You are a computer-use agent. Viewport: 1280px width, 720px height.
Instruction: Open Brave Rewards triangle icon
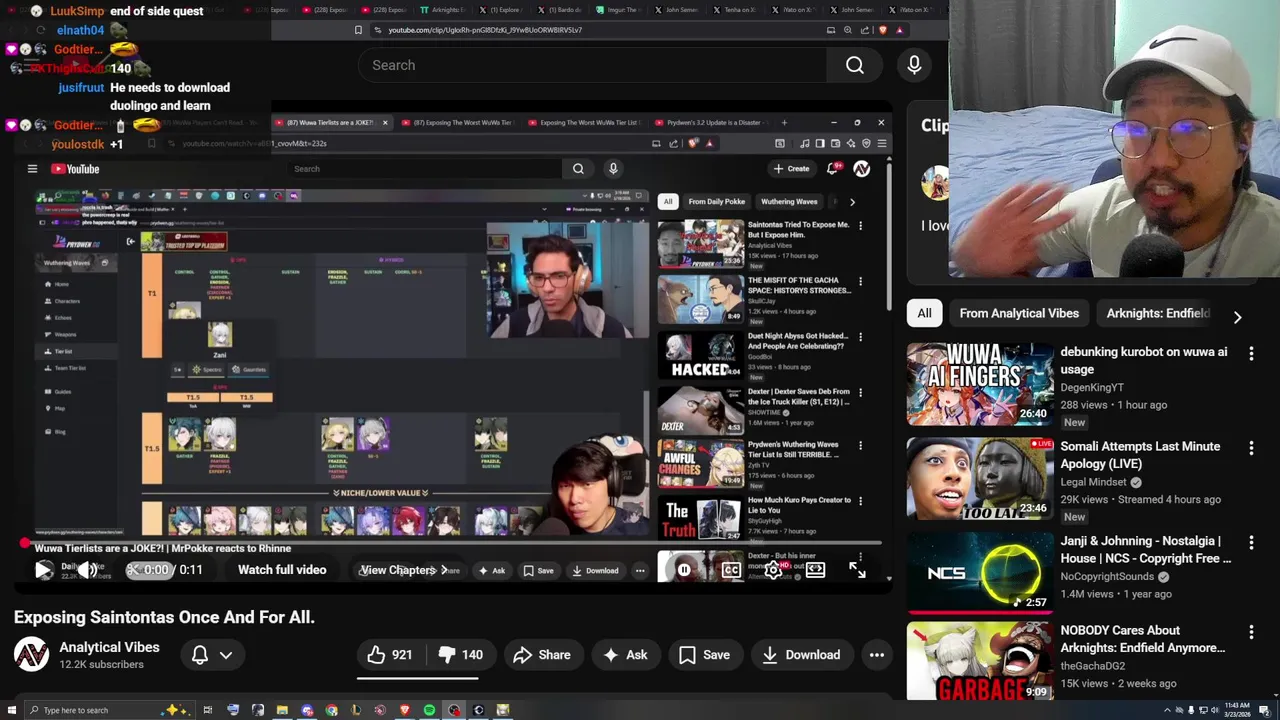(899, 30)
